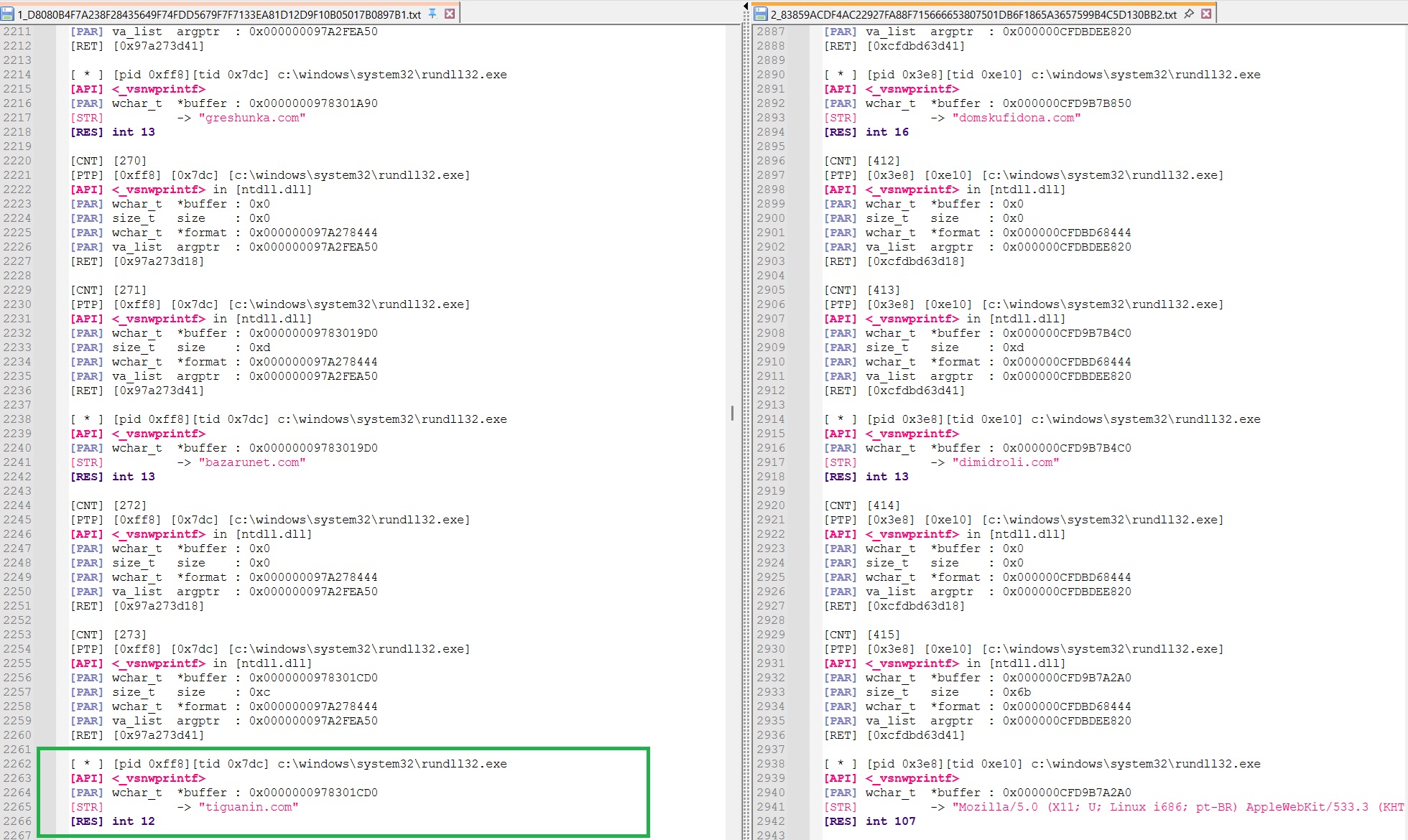Click the left pane vertical scrollbar thumb
The width and height of the screenshot is (1408, 840).
[x=732, y=413]
